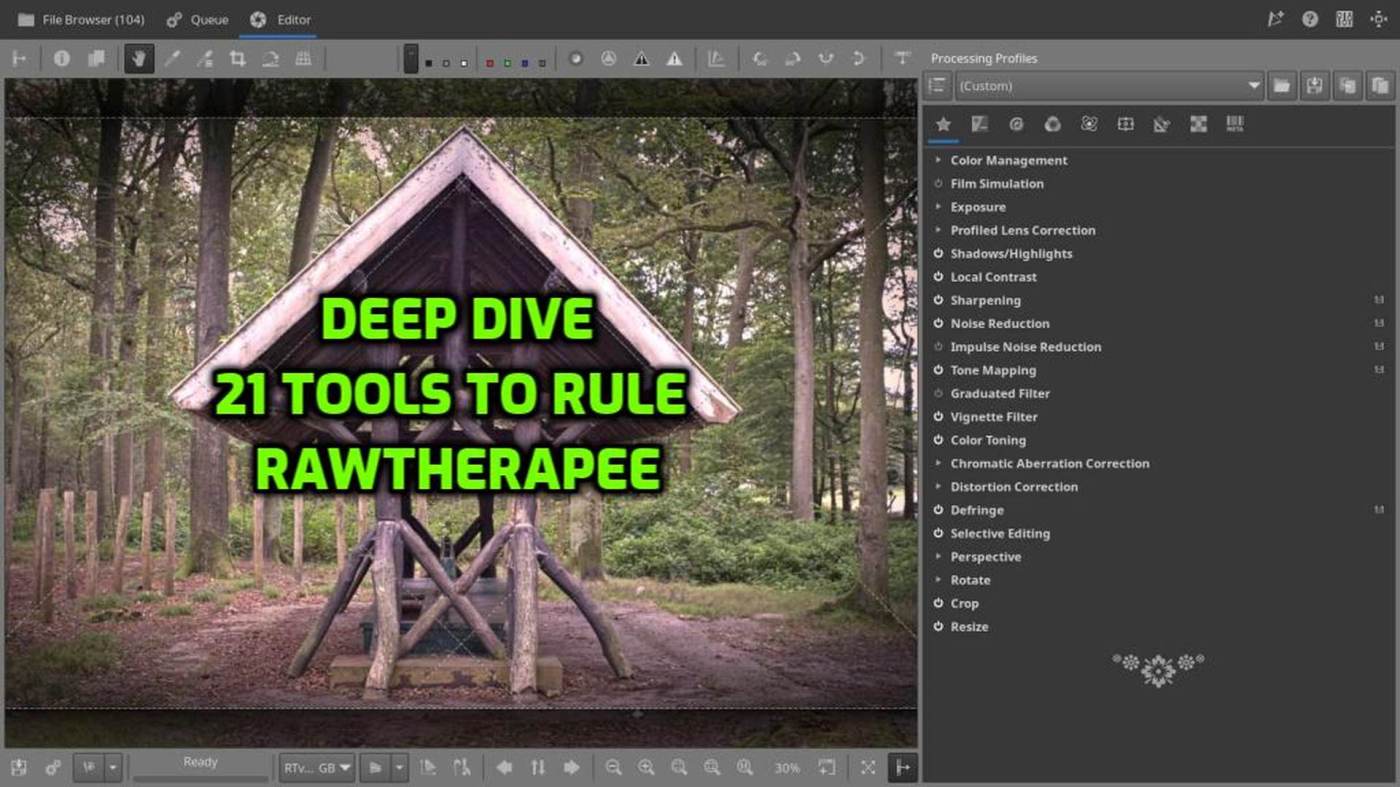Zoom out the preview
The width and height of the screenshot is (1400, 787).
(613, 767)
